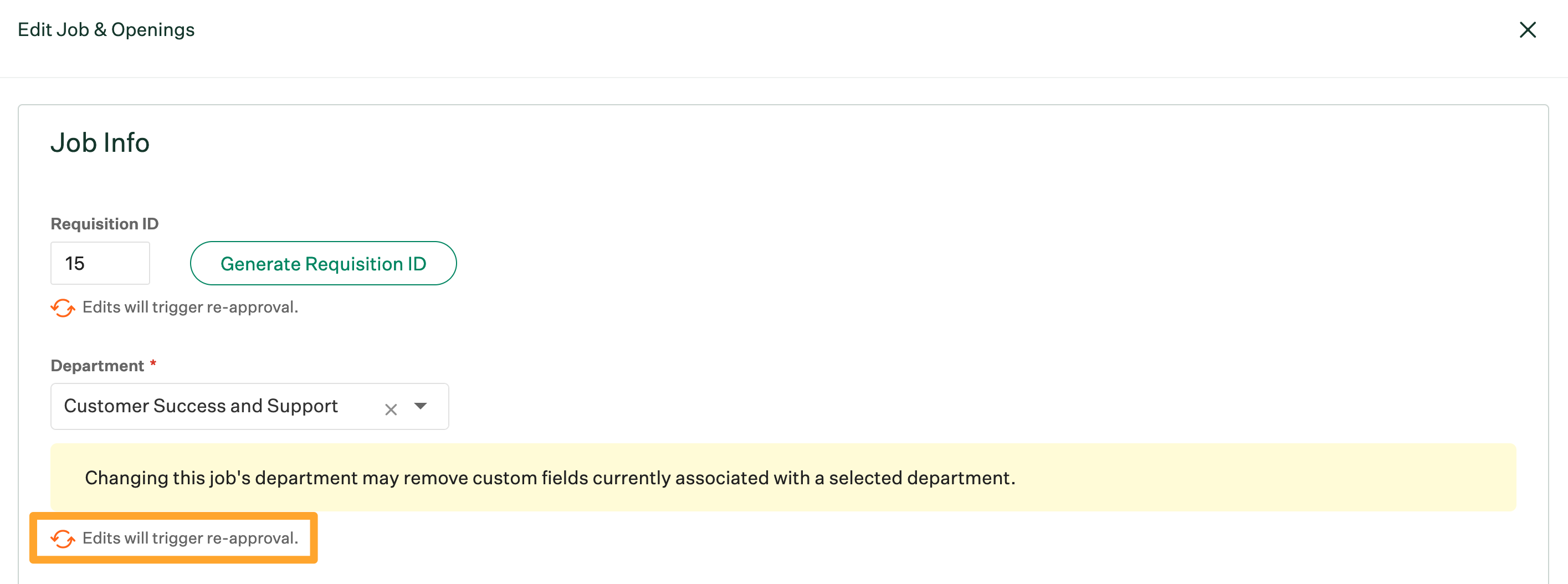Click the Edit Job & Openings title
This screenshot has height=584, width=1568.
pyautogui.click(x=106, y=29)
